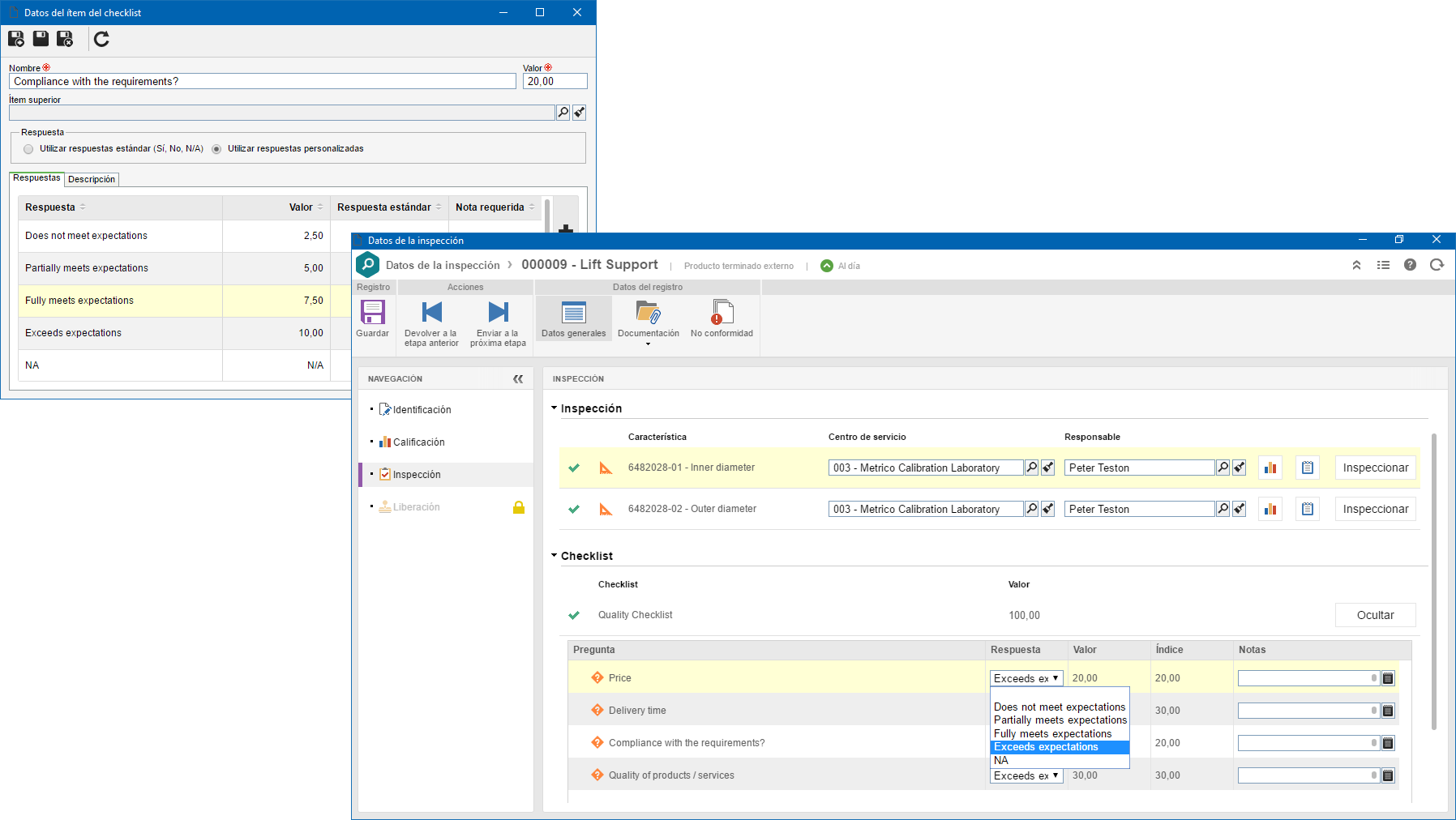This screenshot has height=820, width=1456.
Task: Click Guardar icon in inspection ribbon
Action: (x=373, y=319)
